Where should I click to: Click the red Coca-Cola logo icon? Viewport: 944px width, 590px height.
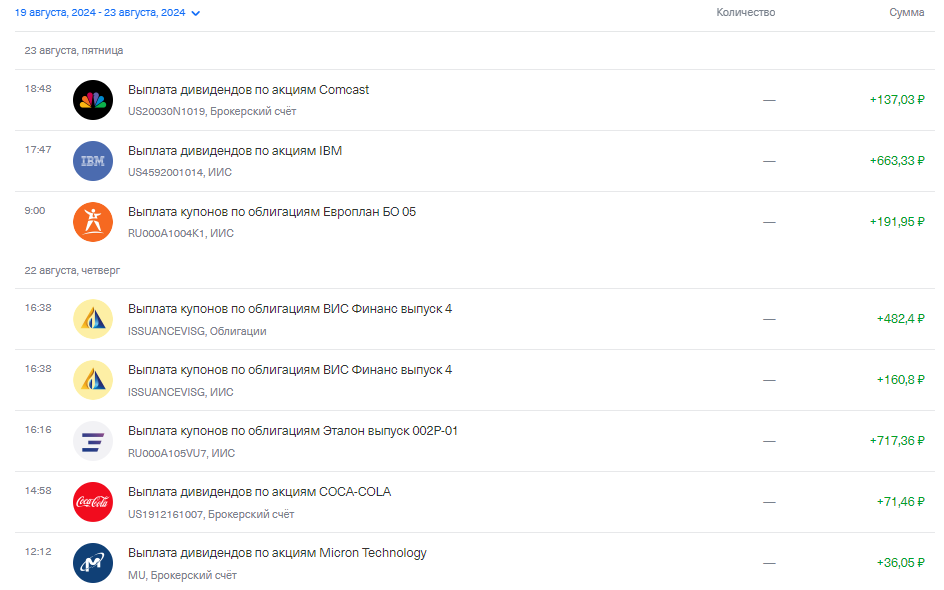93,502
